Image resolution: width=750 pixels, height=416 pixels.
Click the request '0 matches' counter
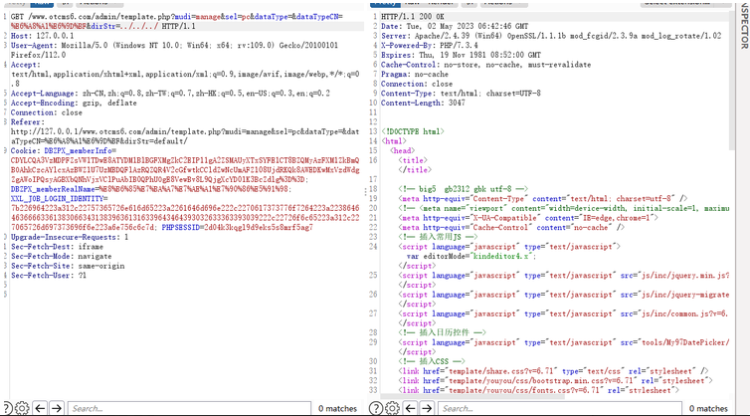tap(338, 408)
